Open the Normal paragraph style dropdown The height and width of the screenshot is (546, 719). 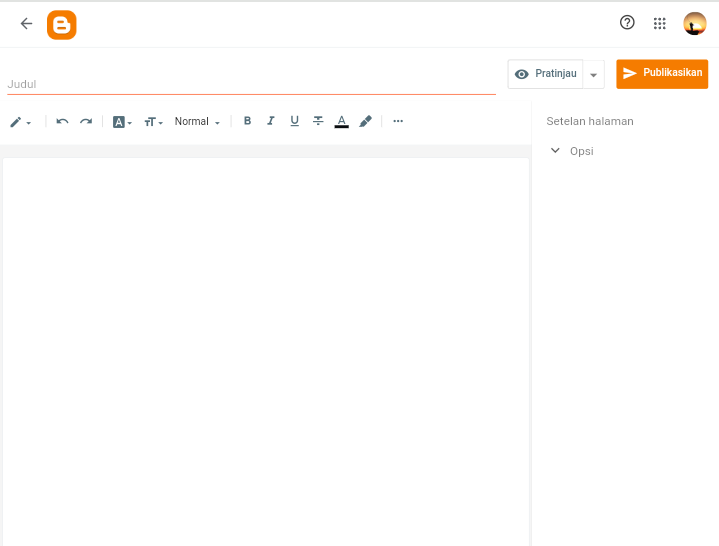(x=197, y=121)
